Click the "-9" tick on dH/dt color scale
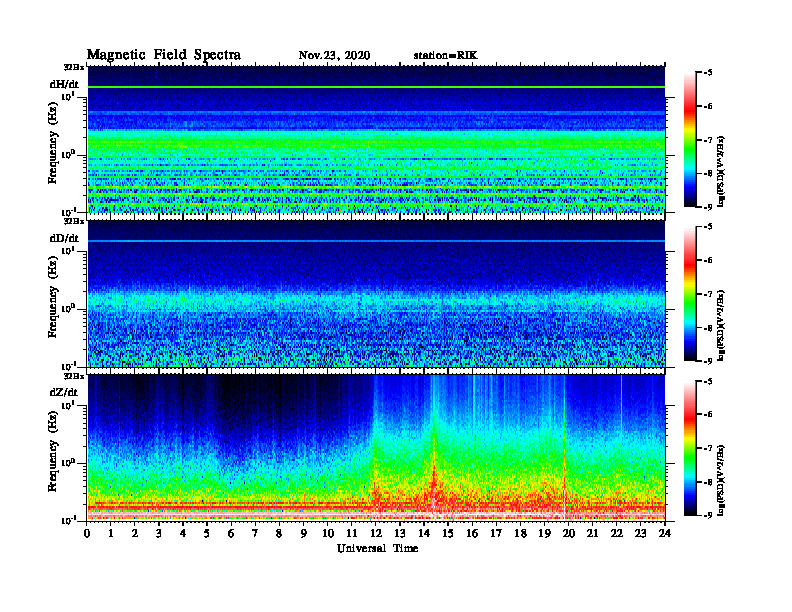Image resolution: width=792 pixels, height=612 pixels. coord(708,207)
